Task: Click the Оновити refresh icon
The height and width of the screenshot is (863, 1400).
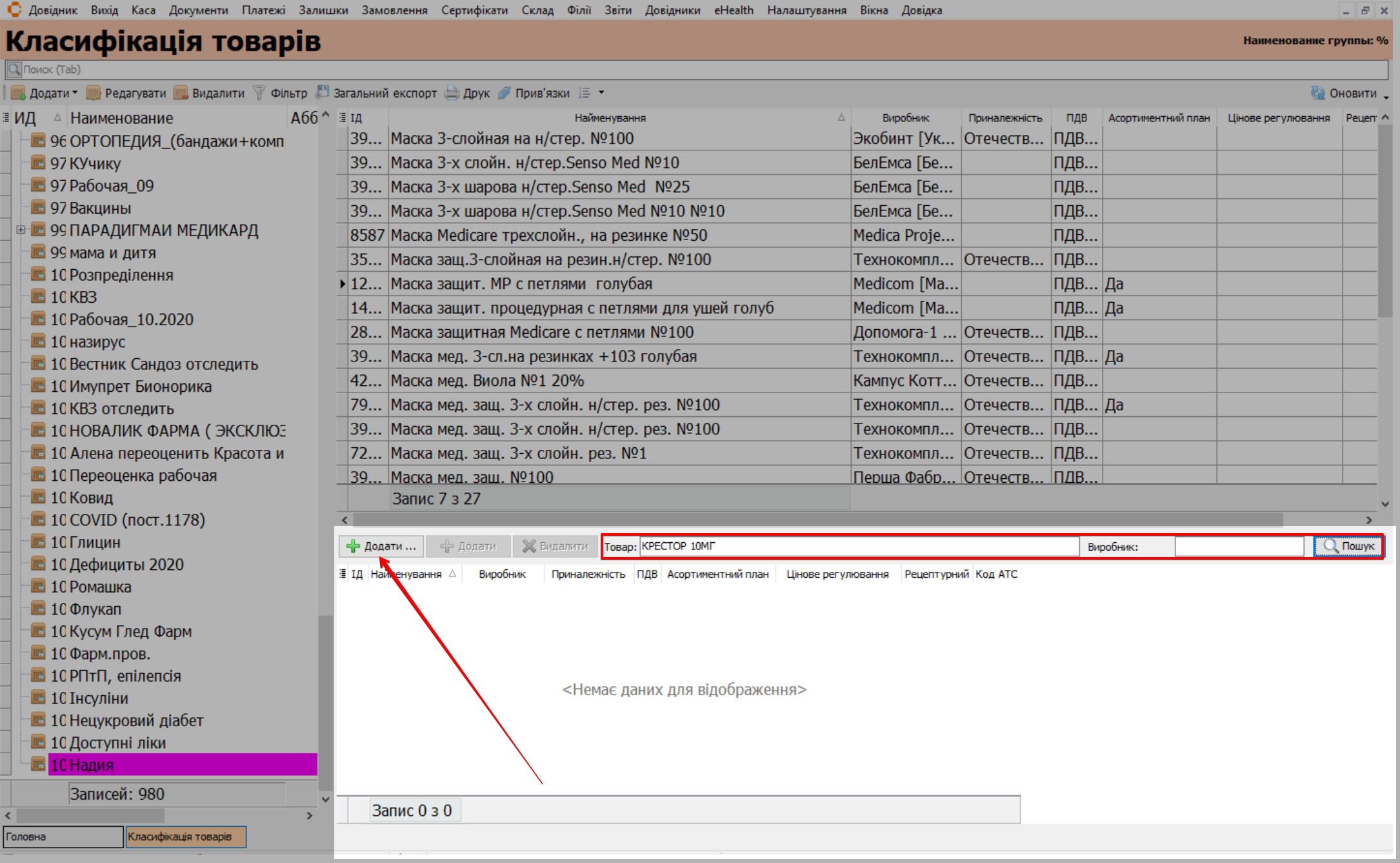Action: click(1318, 94)
